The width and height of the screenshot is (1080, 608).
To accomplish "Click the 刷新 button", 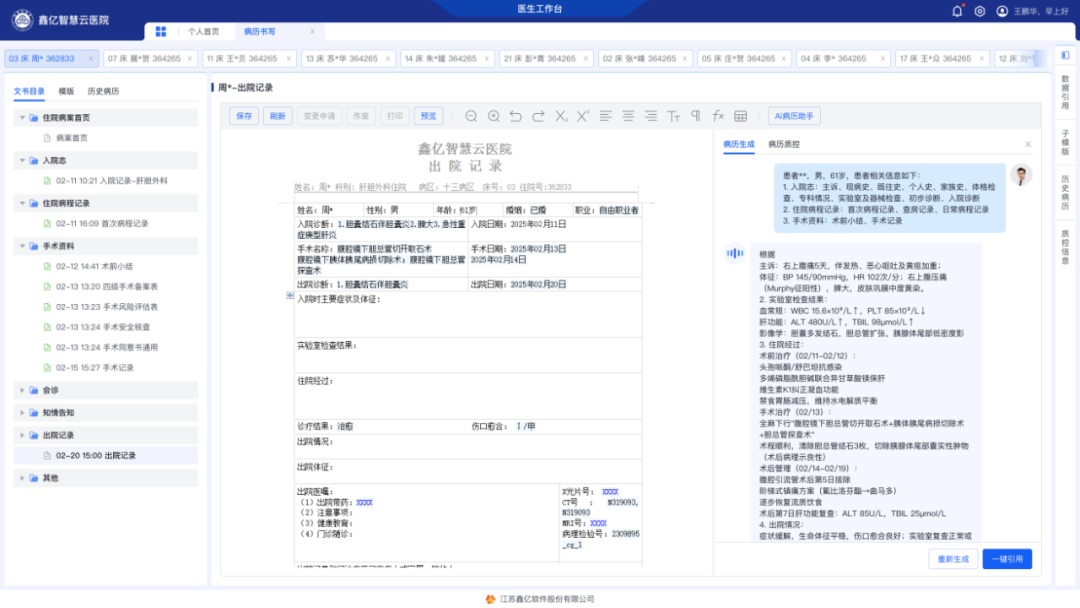I will pyautogui.click(x=278, y=116).
